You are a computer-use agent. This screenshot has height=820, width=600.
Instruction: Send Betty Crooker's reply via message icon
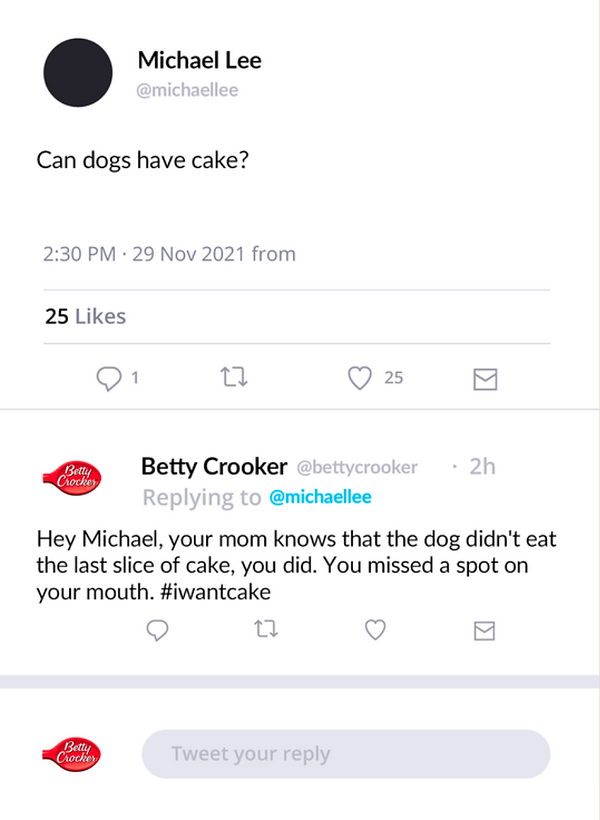485,630
